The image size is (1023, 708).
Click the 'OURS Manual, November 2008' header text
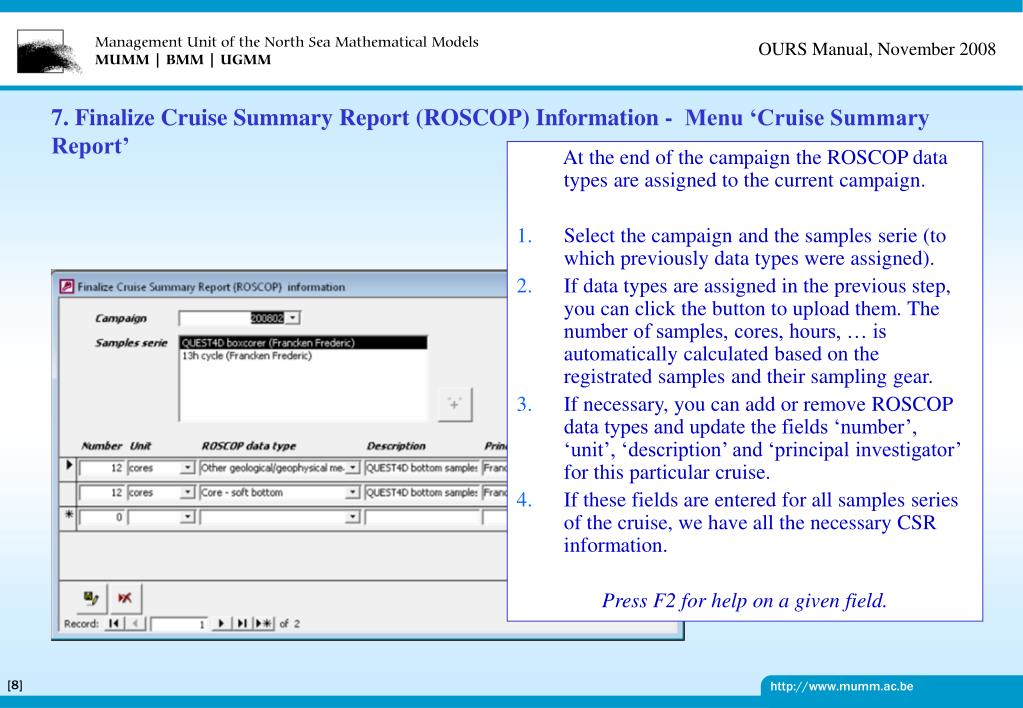877,49
